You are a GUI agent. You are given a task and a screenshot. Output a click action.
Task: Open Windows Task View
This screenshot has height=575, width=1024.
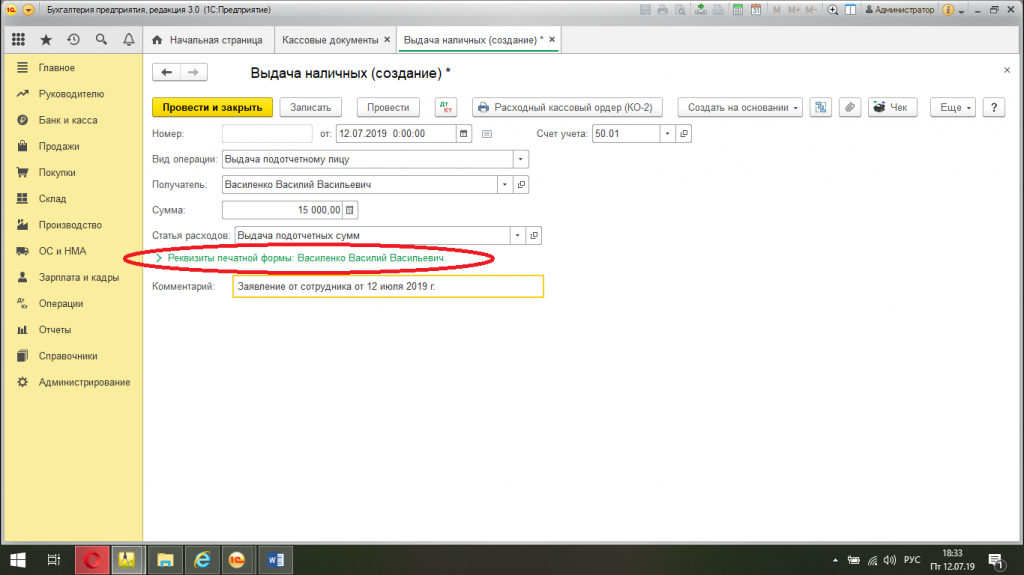click(54, 560)
